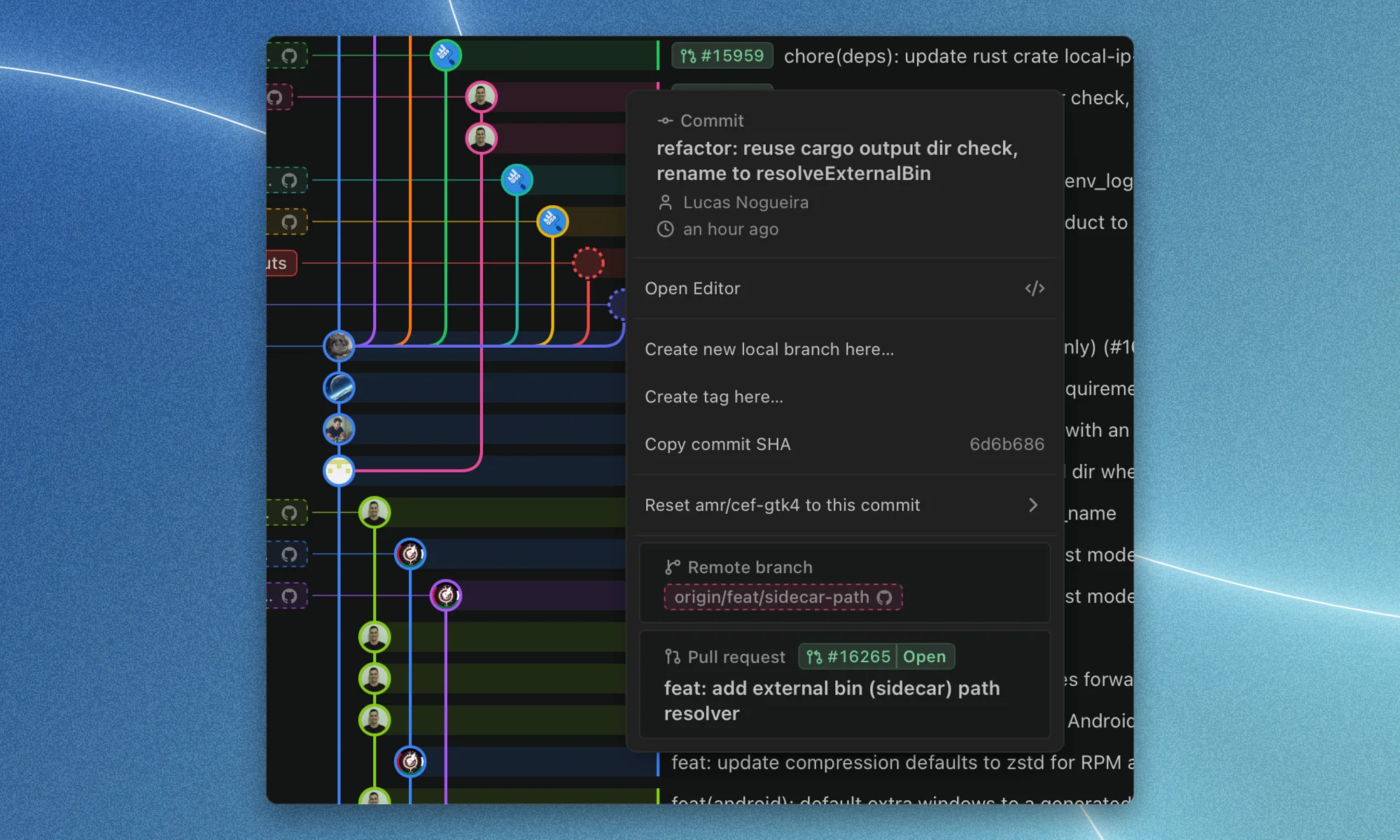Choose Create new local branch here

844,349
